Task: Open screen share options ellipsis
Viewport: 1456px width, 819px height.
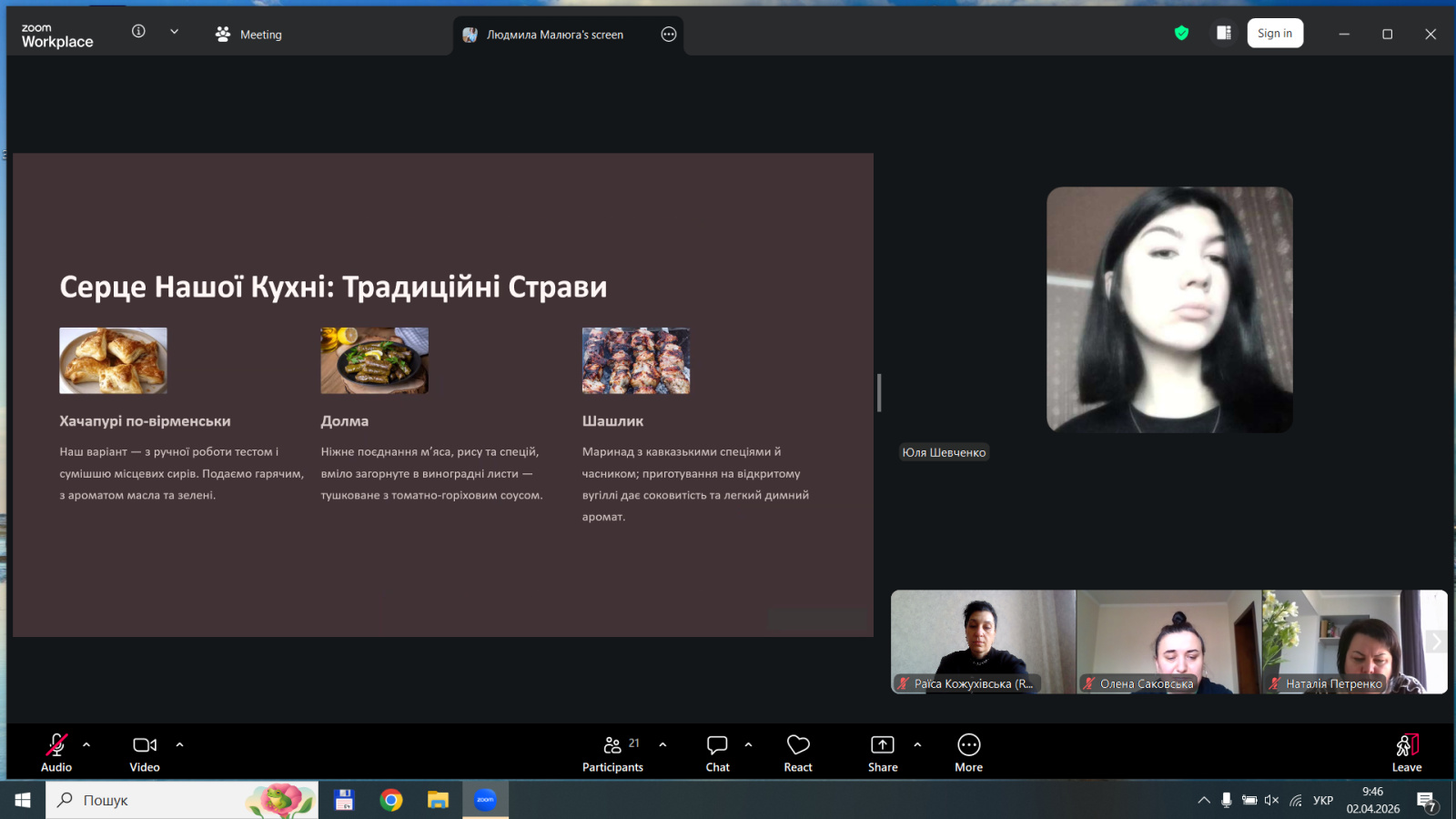Action: point(669,35)
